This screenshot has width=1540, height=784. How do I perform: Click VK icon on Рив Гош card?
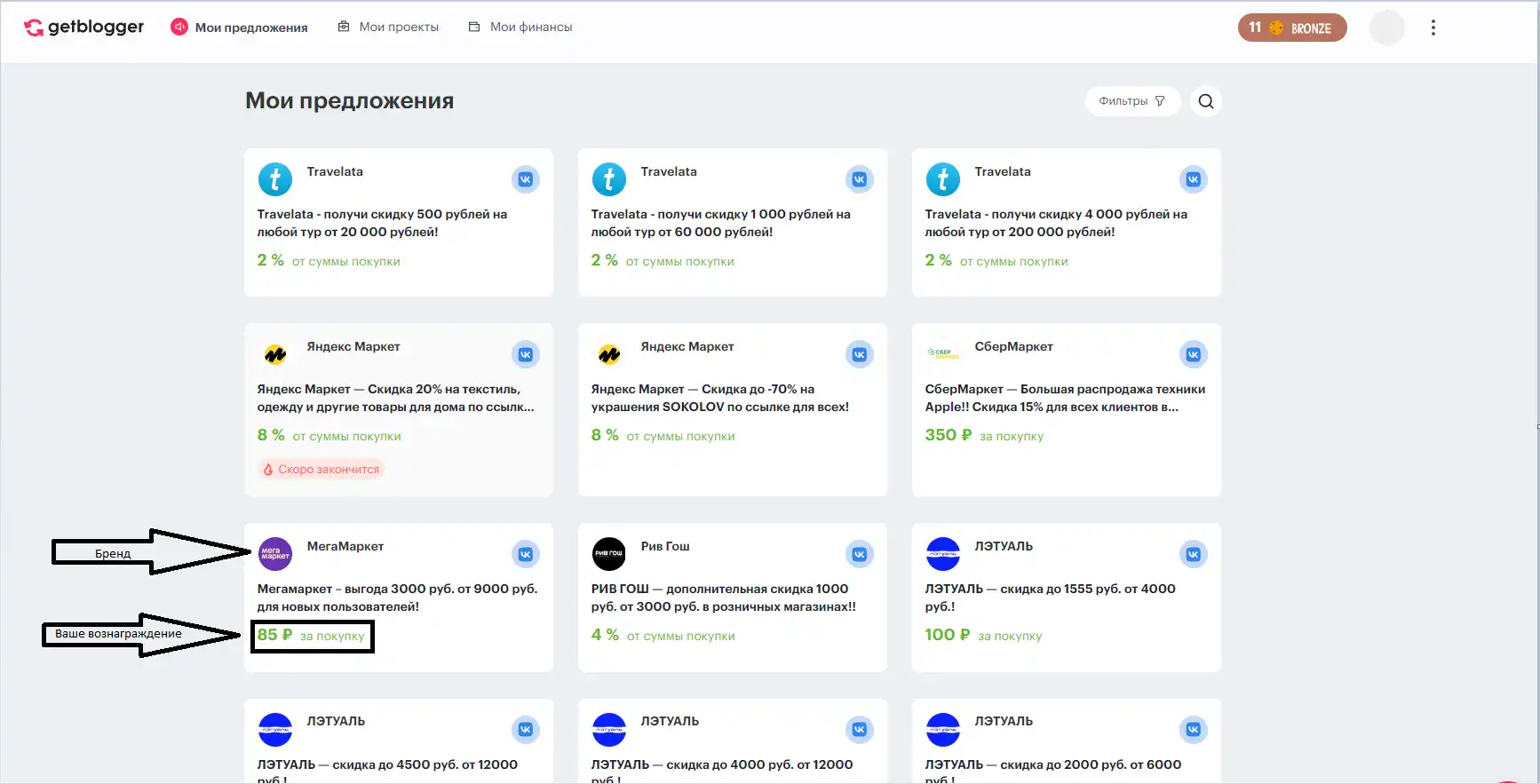point(860,554)
